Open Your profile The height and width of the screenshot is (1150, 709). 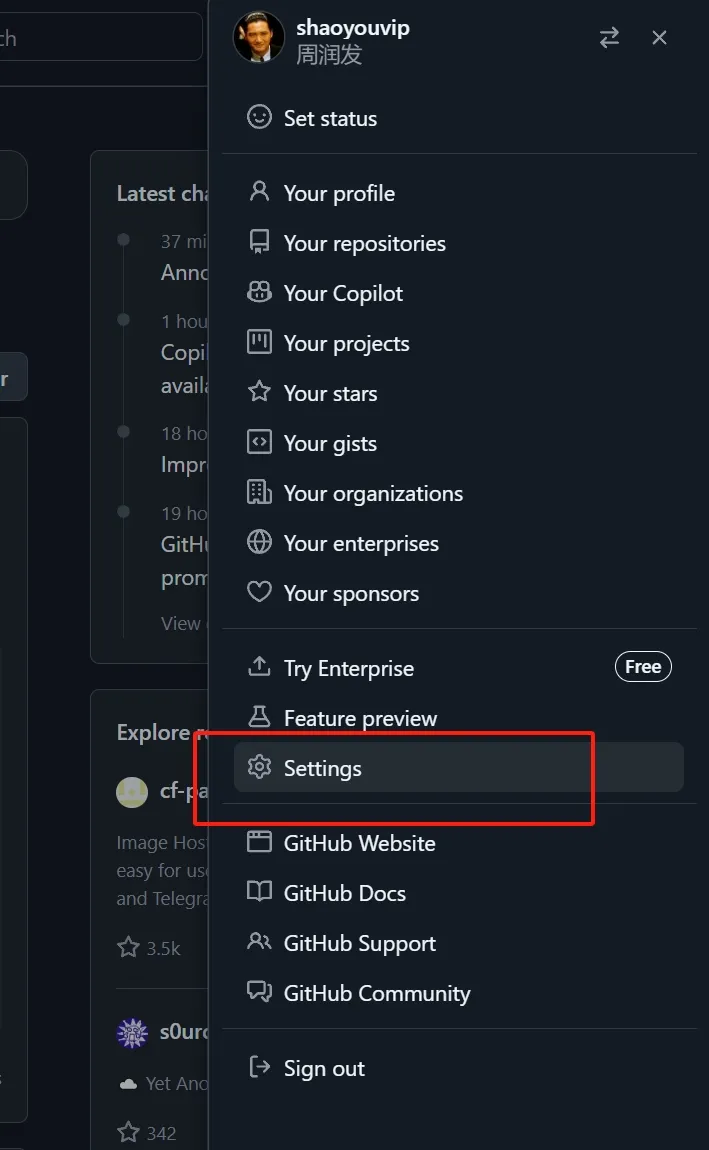[339, 193]
